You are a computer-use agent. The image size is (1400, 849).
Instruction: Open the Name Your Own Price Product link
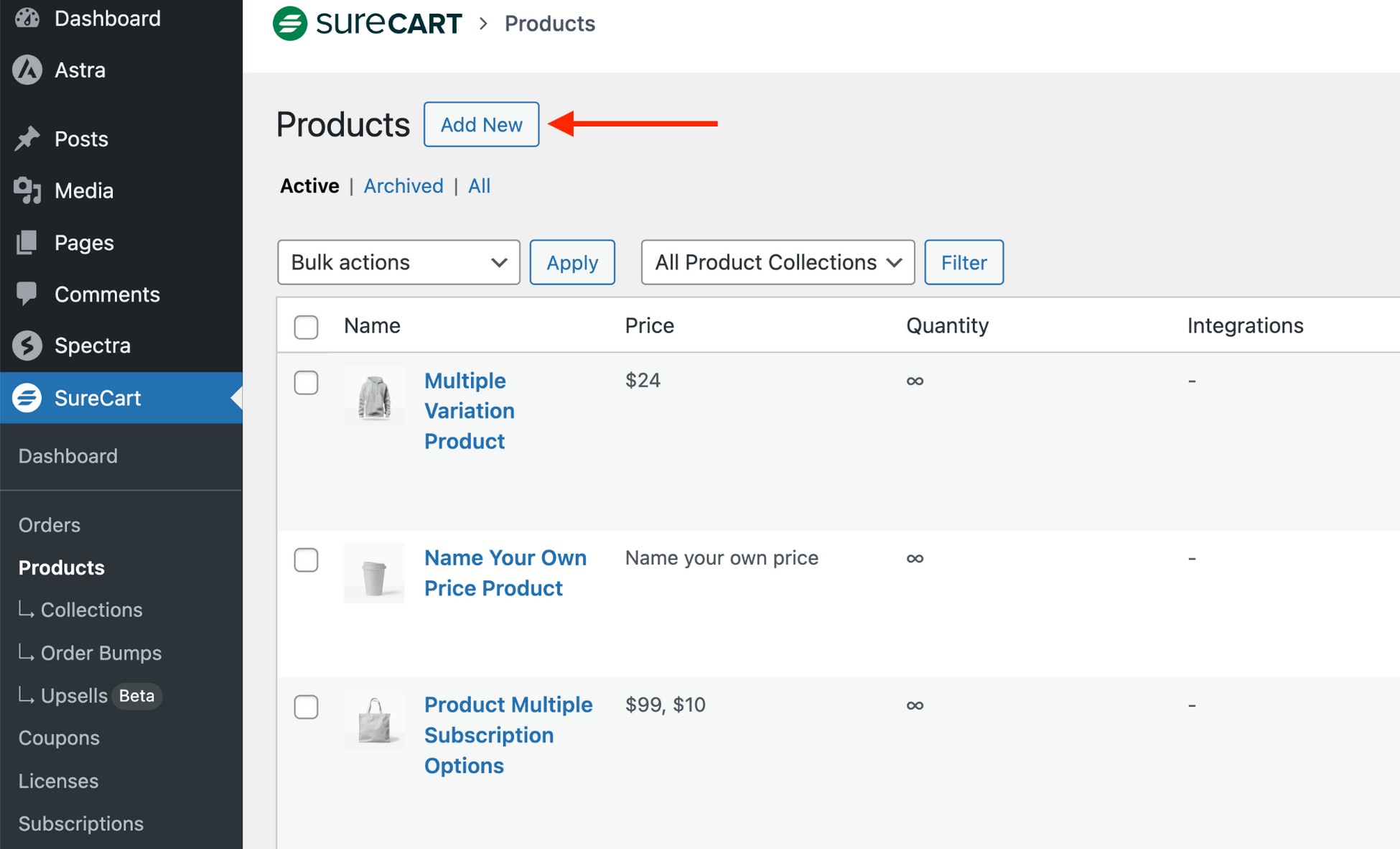505,573
